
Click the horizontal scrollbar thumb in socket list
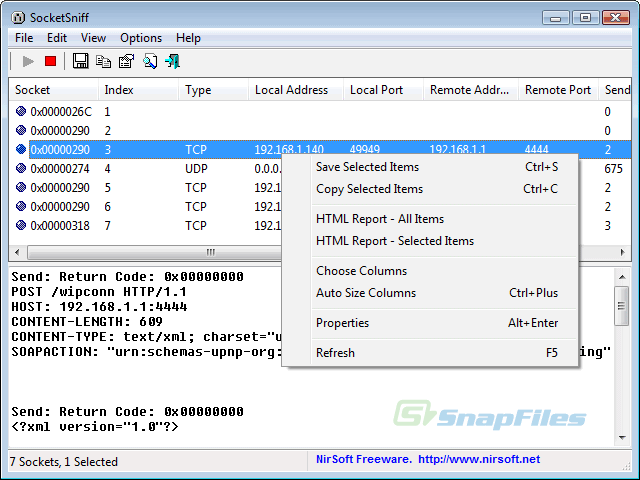[x=155, y=252]
